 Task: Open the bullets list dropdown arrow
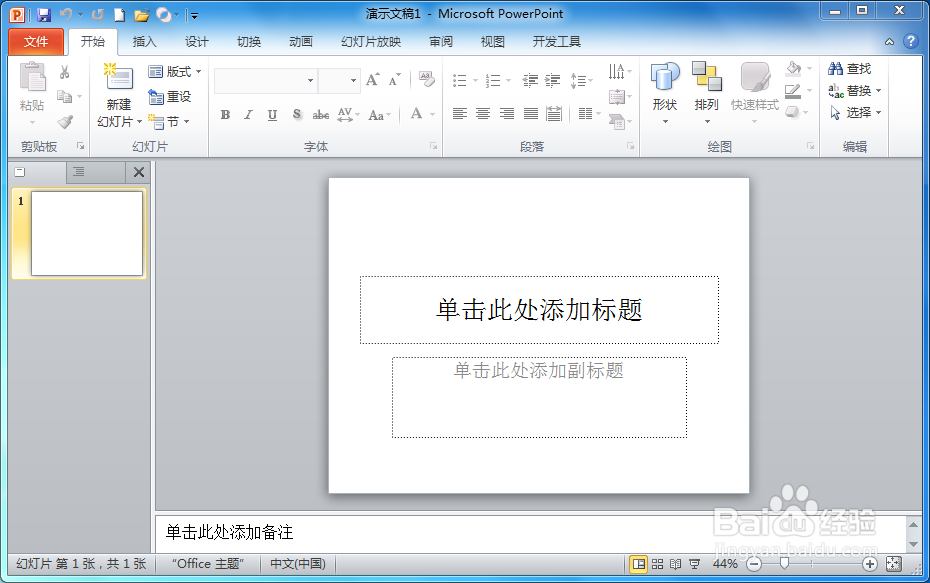[475, 81]
